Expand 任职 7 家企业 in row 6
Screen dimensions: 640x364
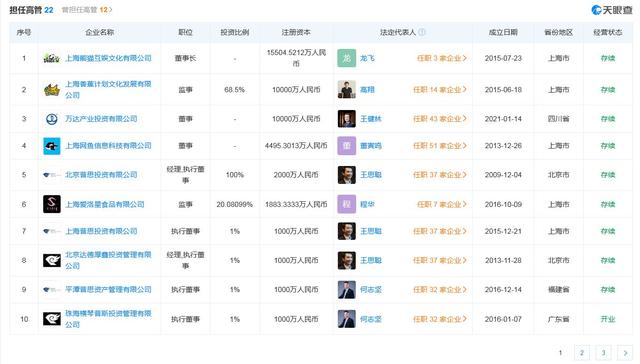pos(442,204)
